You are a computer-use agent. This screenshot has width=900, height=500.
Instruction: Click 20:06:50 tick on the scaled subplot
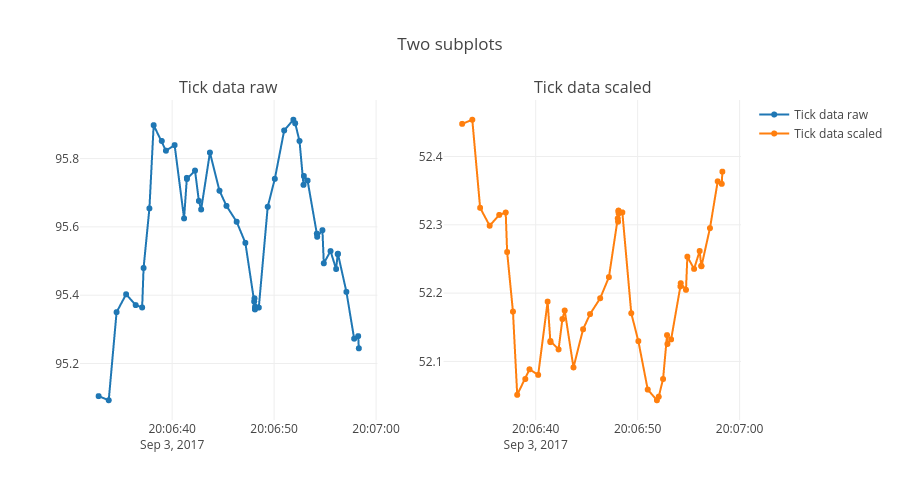pos(637,428)
